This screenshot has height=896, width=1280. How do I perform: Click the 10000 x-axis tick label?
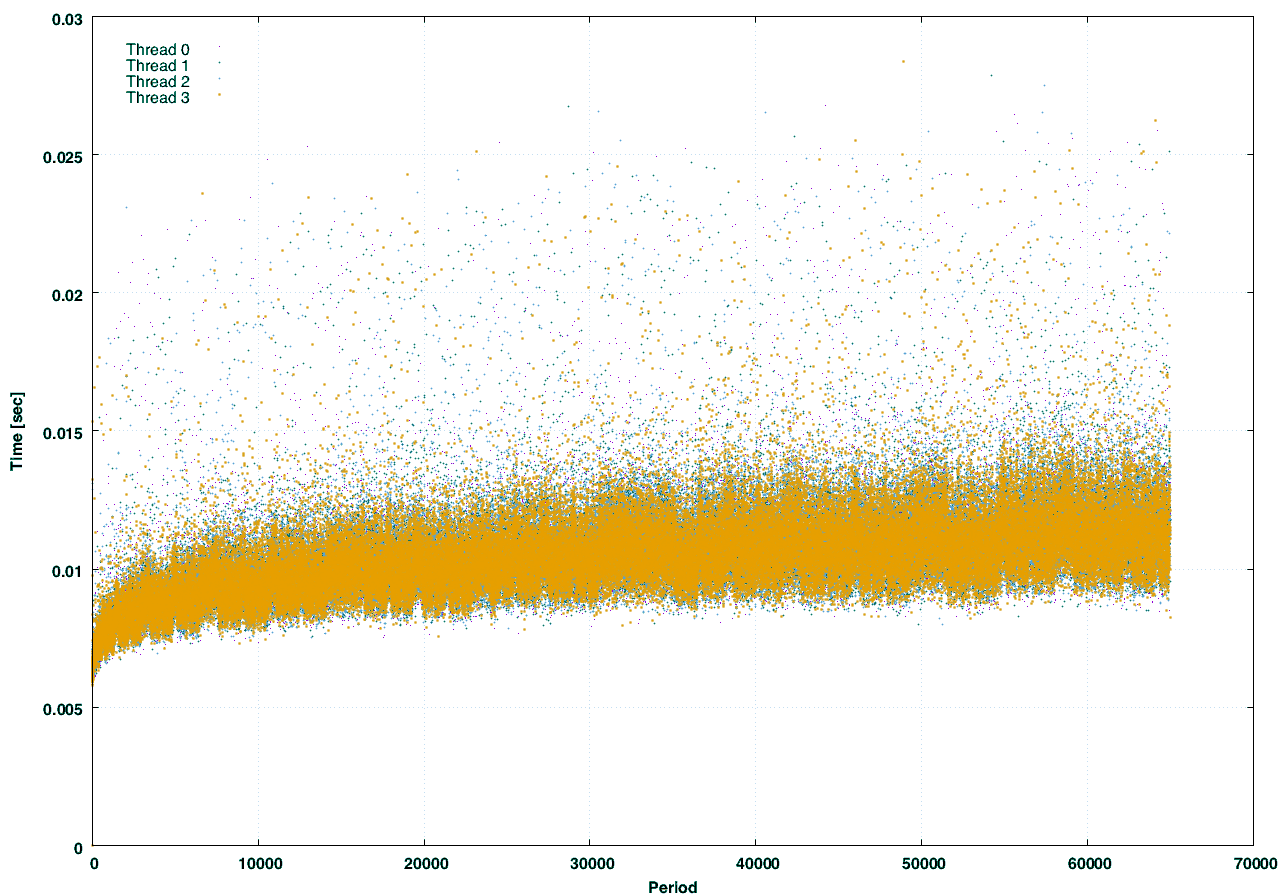[x=258, y=863]
